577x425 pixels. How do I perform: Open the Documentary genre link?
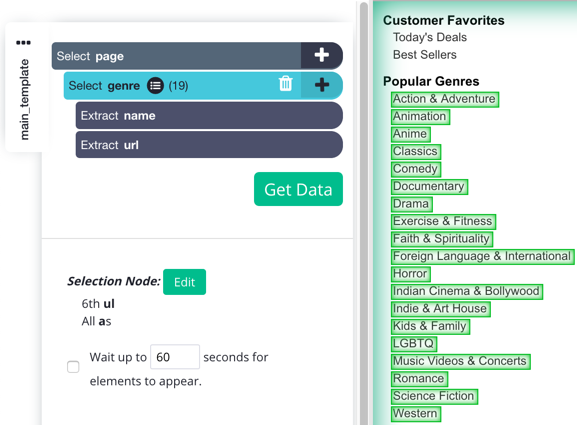click(x=429, y=187)
